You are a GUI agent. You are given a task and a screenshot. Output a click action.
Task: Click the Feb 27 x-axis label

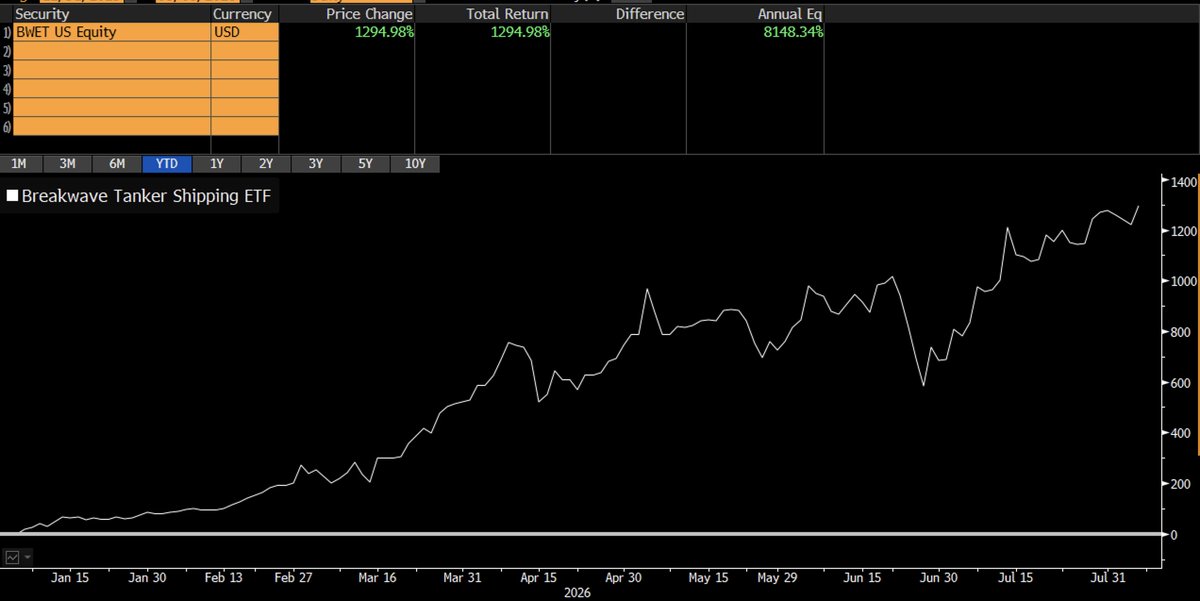292,578
